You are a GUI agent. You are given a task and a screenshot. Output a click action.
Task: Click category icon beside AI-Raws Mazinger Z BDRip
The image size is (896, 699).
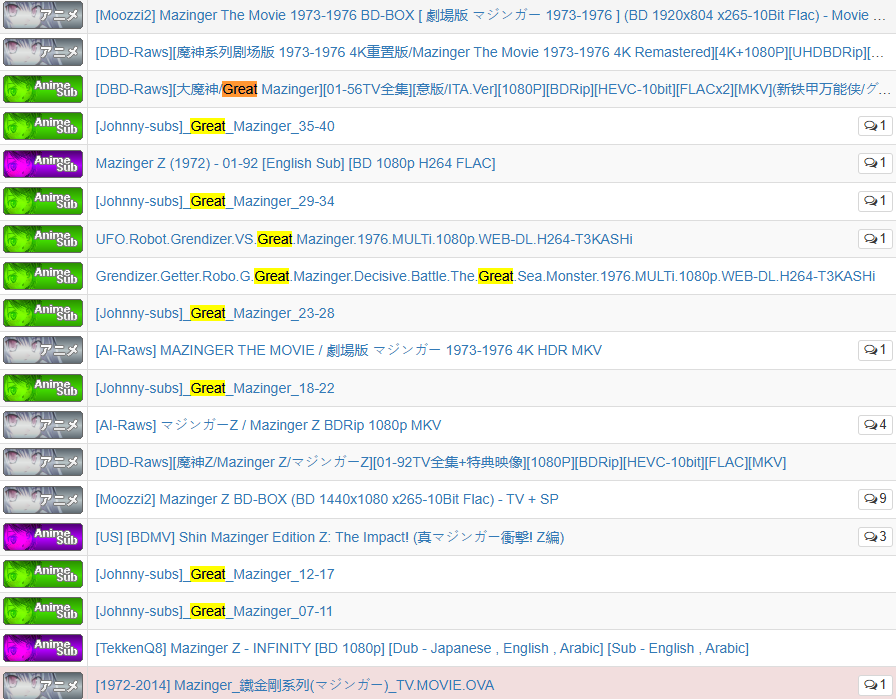43,425
